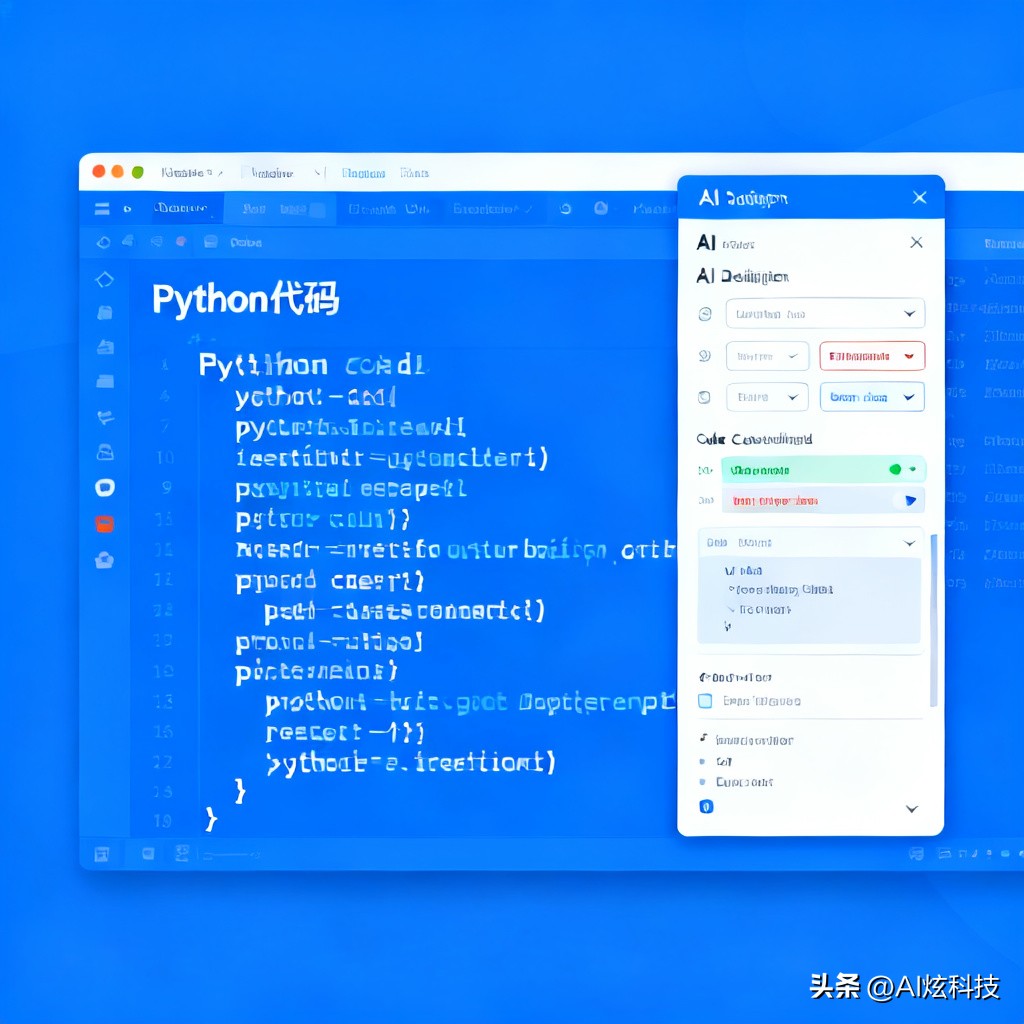Click the bottom-left status bar panel icon
This screenshot has width=1024, height=1024.
[101, 854]
